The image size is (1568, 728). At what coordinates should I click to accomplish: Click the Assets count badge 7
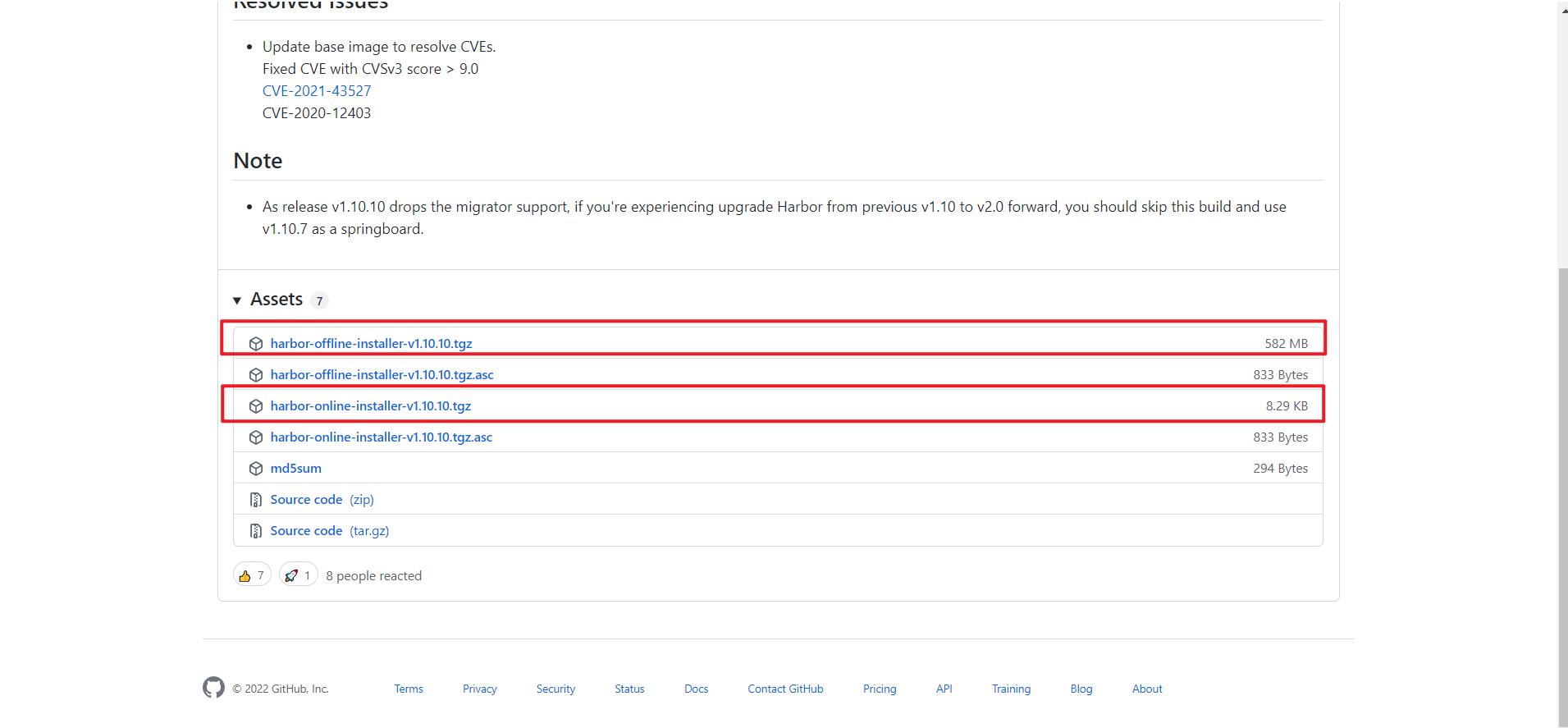tap(320, 301)
